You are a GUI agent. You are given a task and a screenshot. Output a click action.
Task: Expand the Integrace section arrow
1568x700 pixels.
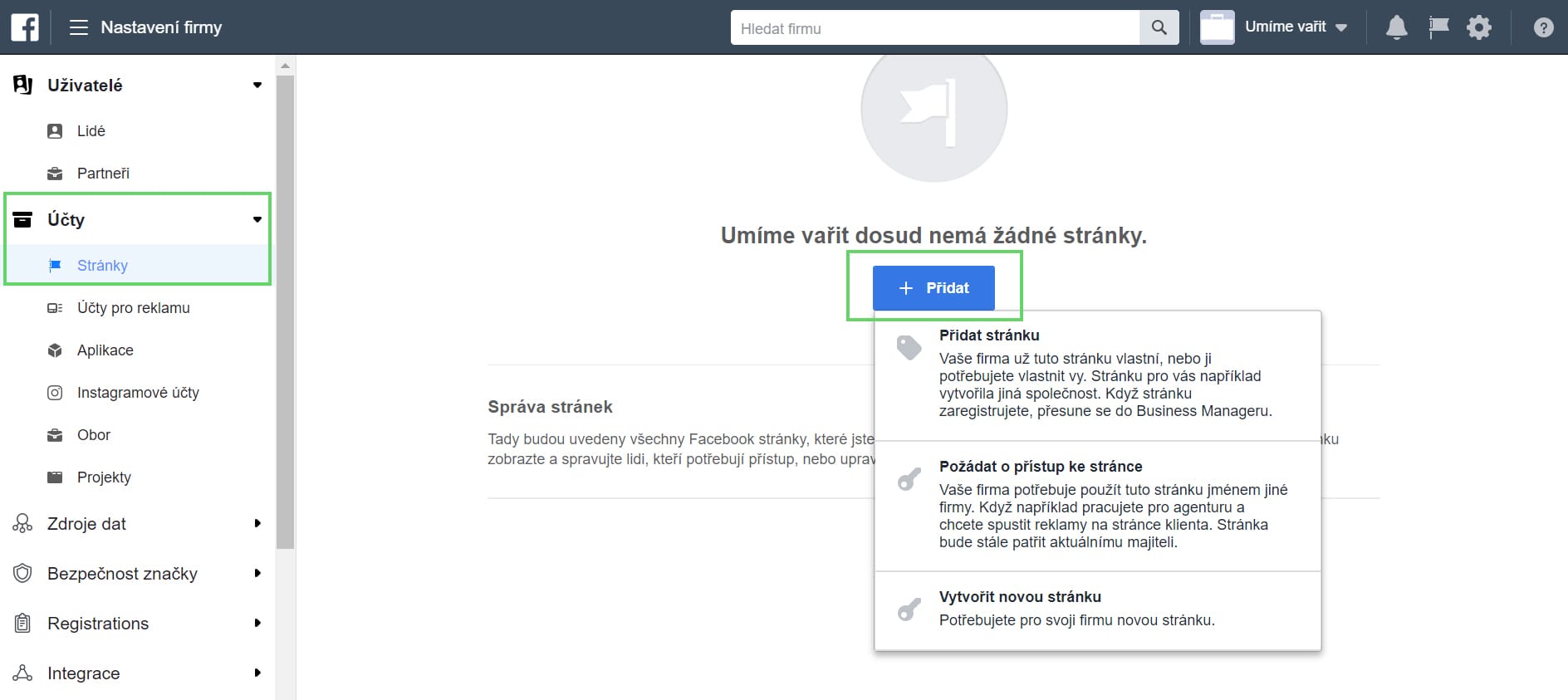(257, 673)
